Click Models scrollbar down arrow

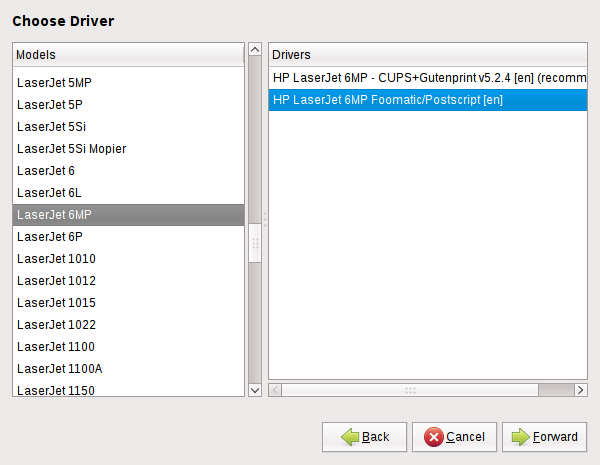point(255,390)
